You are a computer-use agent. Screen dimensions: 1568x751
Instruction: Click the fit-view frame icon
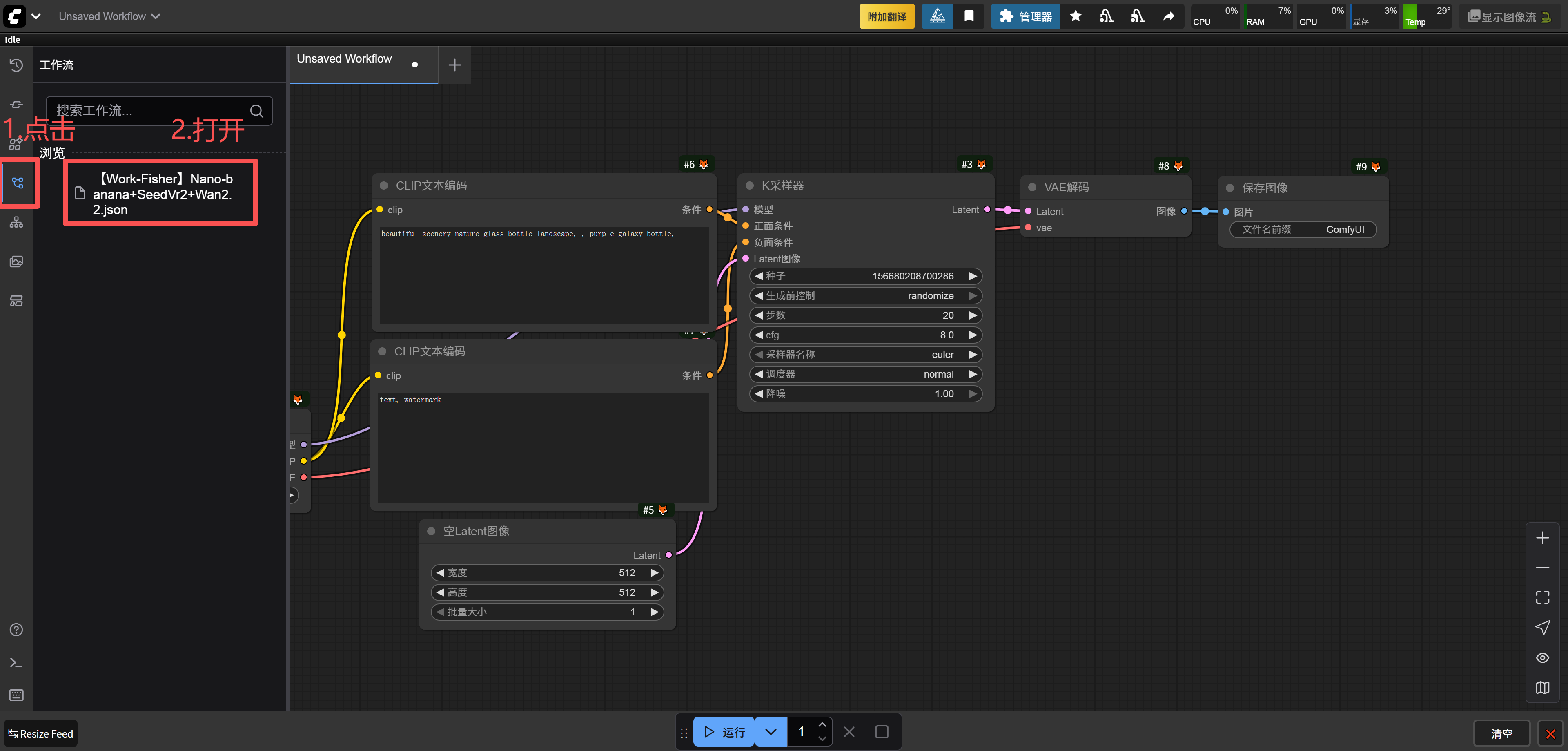pyautogui.click(x=1542, y=597)
